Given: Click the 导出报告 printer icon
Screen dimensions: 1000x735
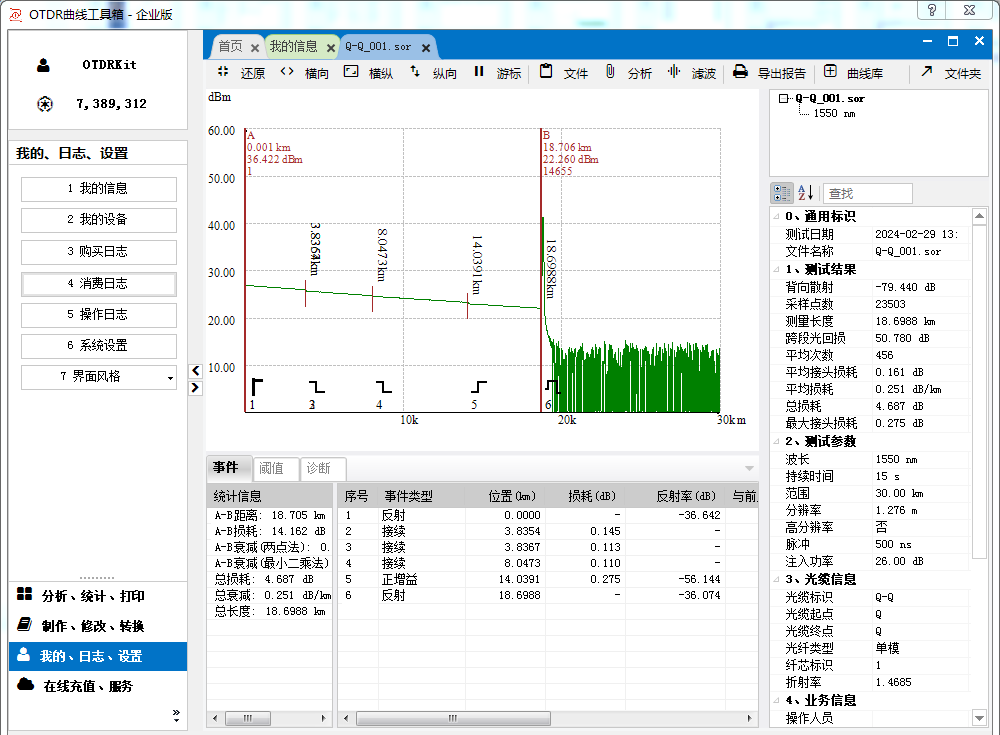Looking at the screenshot, I should tap(740, 72).
